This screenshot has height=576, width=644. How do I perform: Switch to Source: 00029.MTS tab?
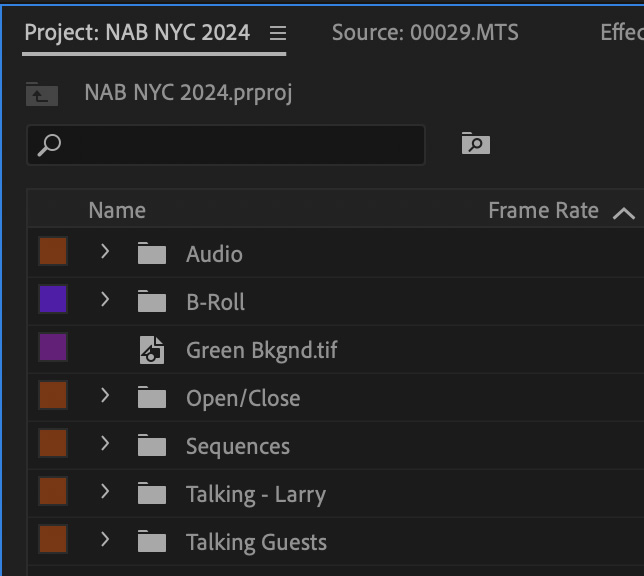pyautogui.click(x=425, y=32)
